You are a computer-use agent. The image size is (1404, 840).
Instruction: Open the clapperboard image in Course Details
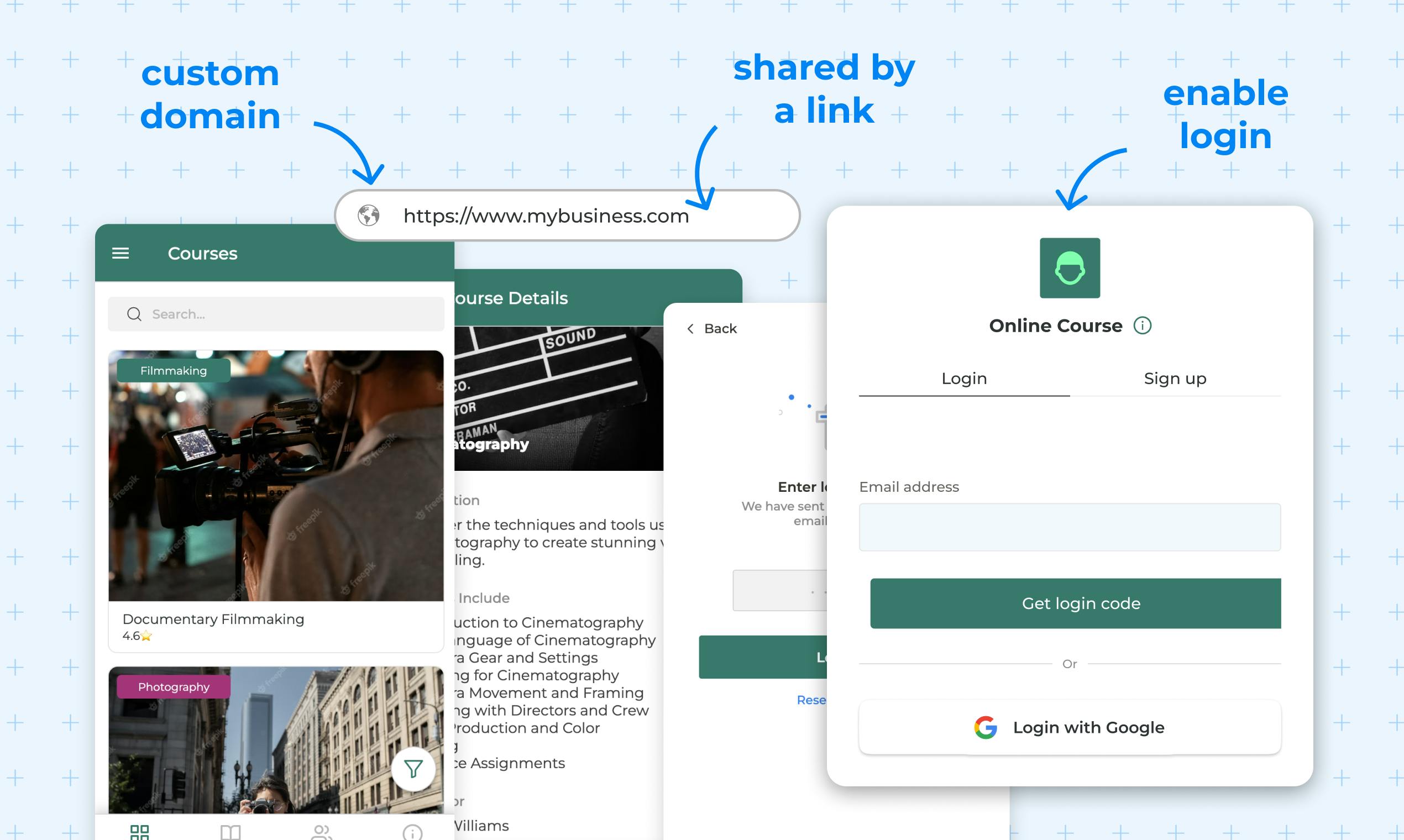[x=559, y=398]
